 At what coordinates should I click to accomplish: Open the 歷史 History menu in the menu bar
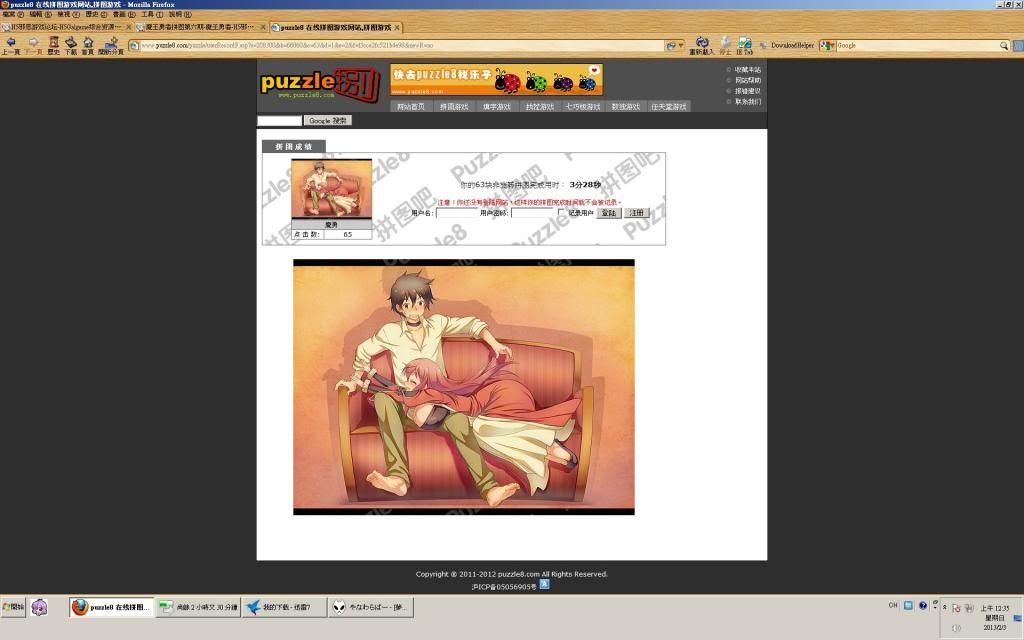pyautogui.click(x=96, y=14)
